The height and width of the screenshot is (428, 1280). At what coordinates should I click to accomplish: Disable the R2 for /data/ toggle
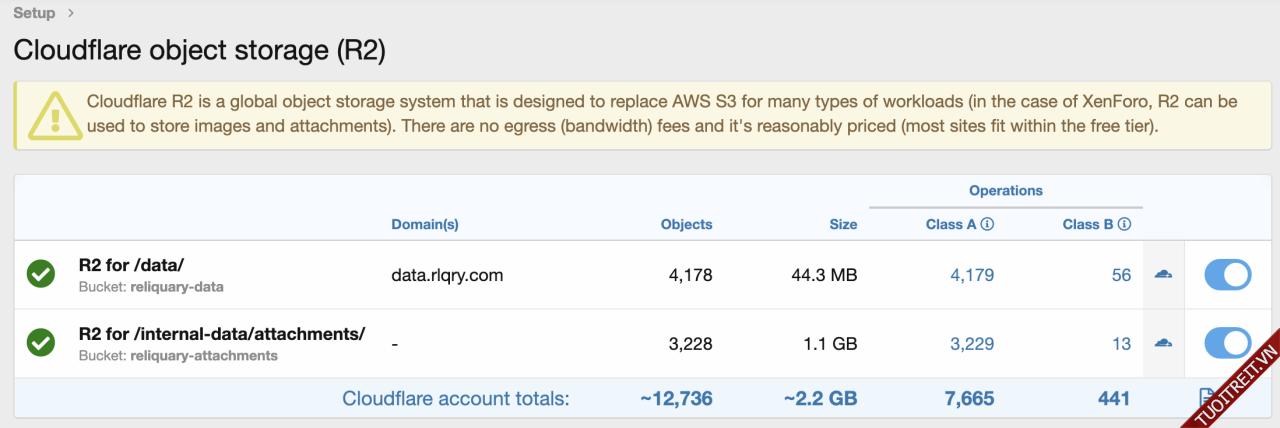click(x=1227, y=275)
